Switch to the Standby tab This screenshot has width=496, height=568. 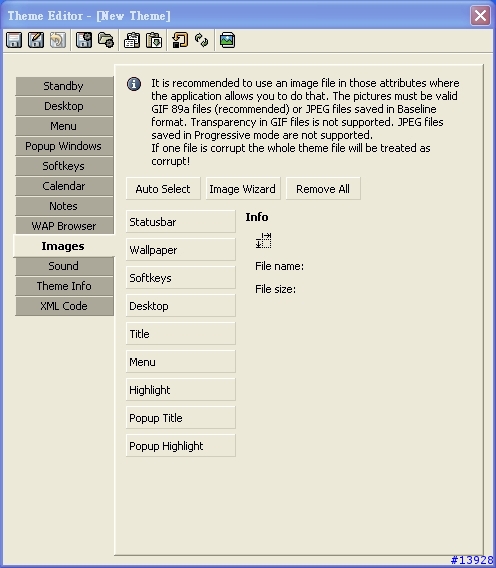(x=64, y=86)
